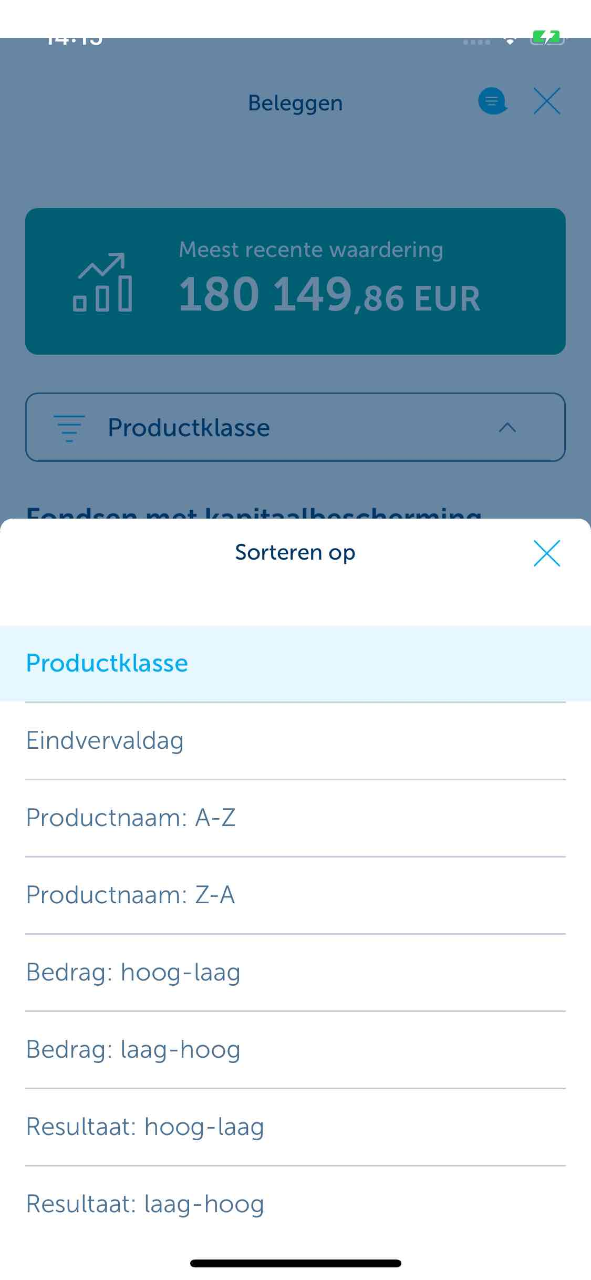Tap the battery indicator in the status bar
The image size is (591, 1280).
coord(545,37)
